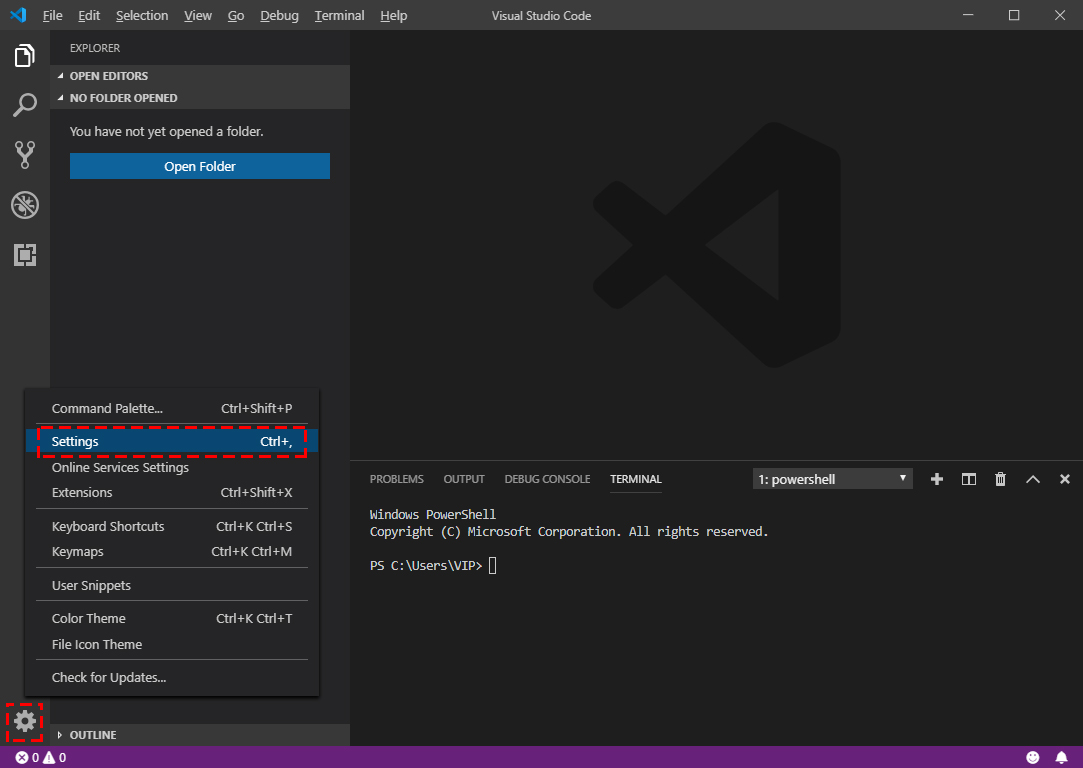Open the Terminal menu
The height and width of the screenshot is (768, 1083).
(339, 15)
